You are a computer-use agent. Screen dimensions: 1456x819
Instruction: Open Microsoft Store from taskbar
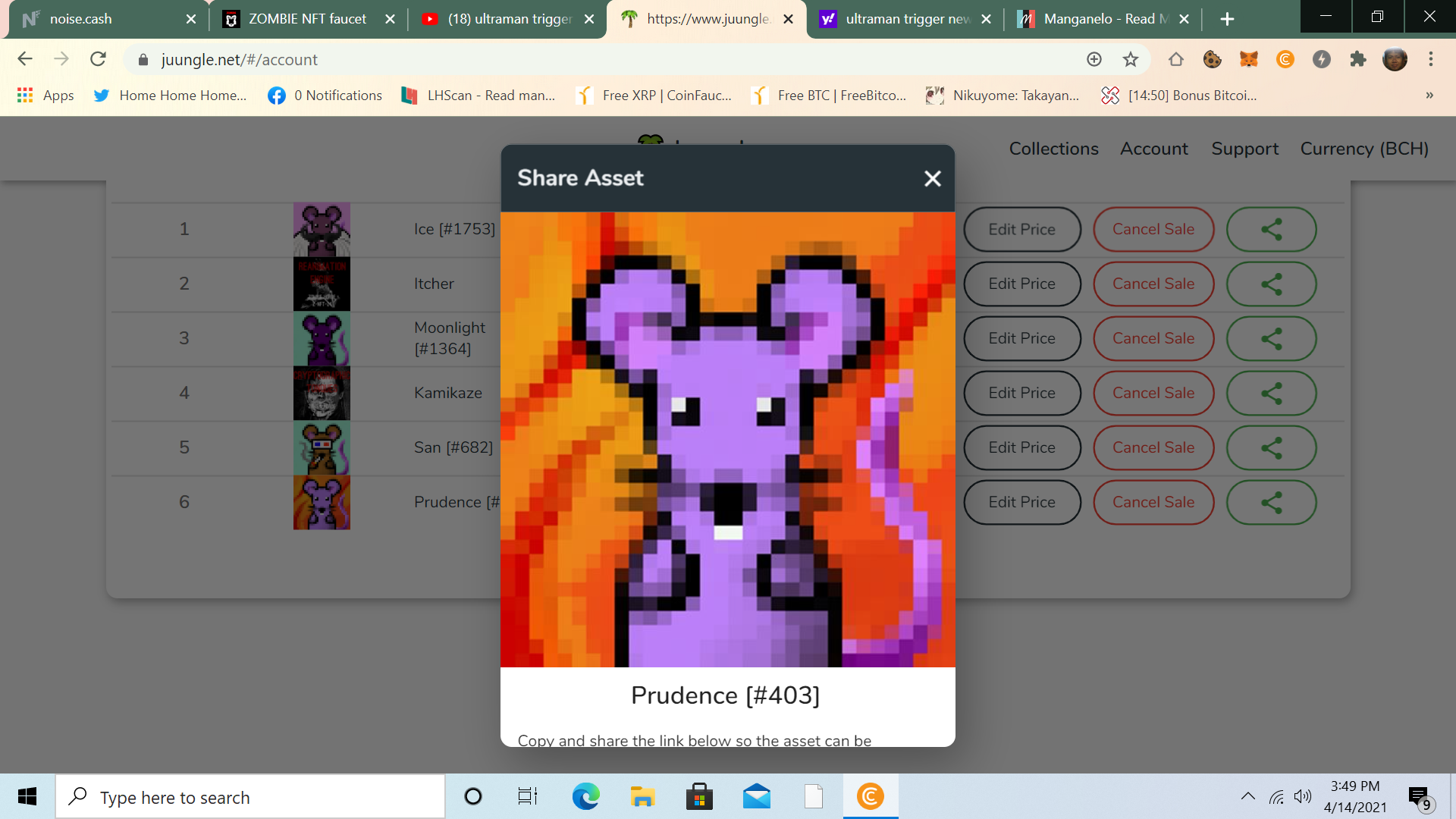point(699,797)
